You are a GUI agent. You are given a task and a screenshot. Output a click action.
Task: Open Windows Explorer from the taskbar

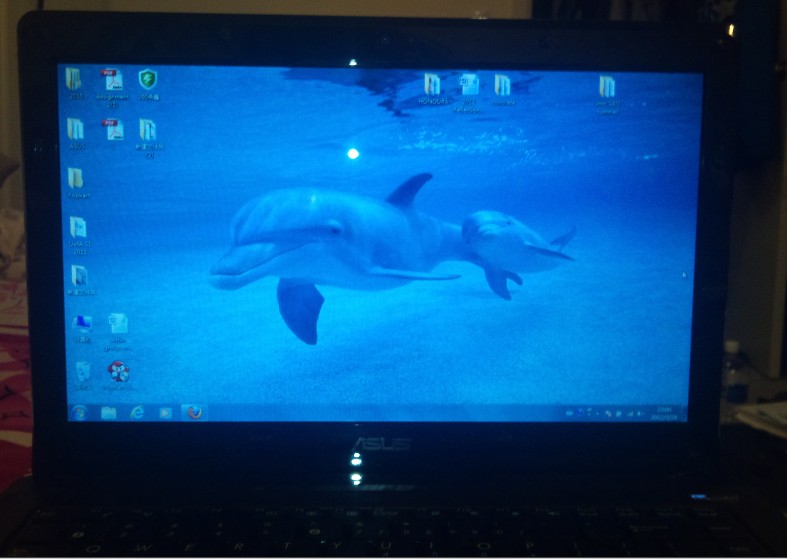pos(109,412)
